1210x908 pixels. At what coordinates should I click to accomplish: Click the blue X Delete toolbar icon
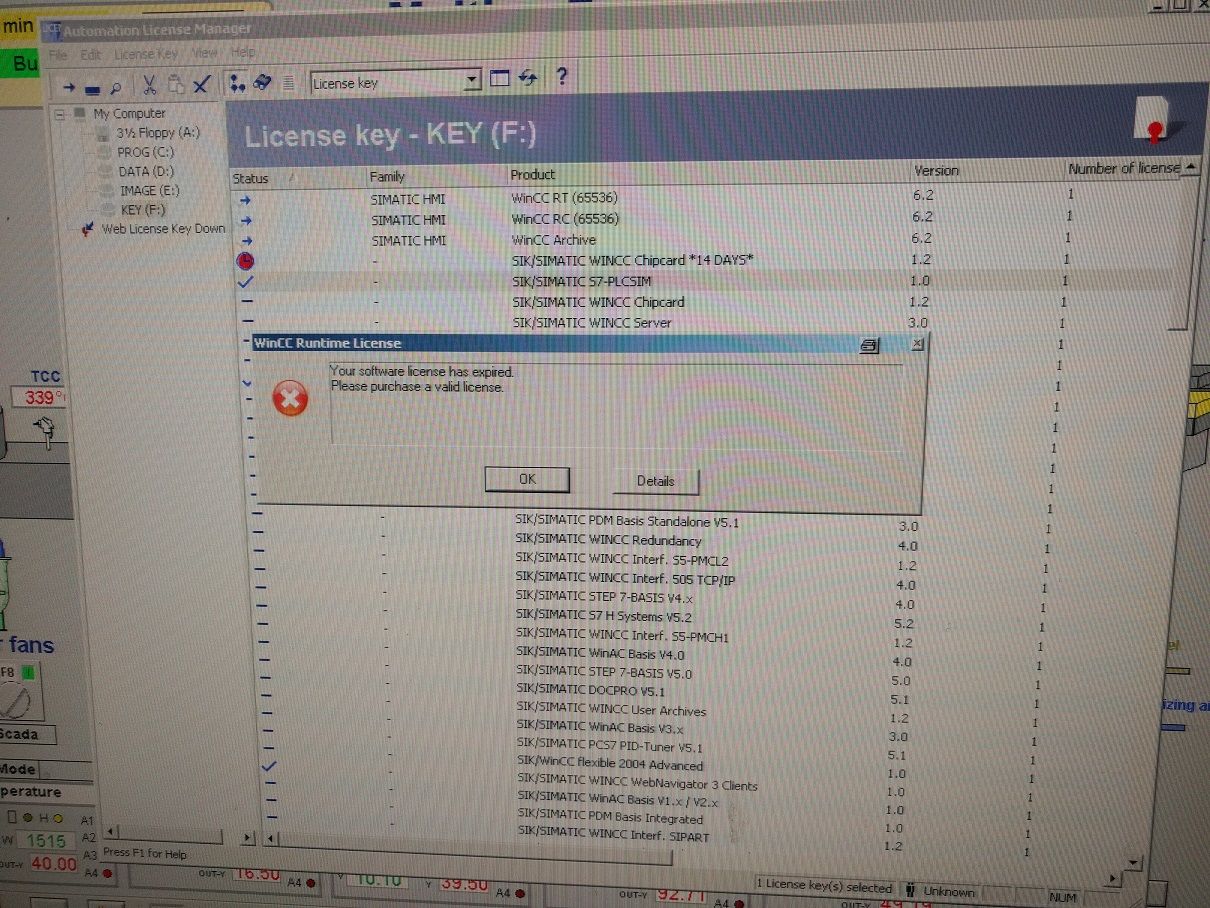pyautogui.click(x=201, y=84)
